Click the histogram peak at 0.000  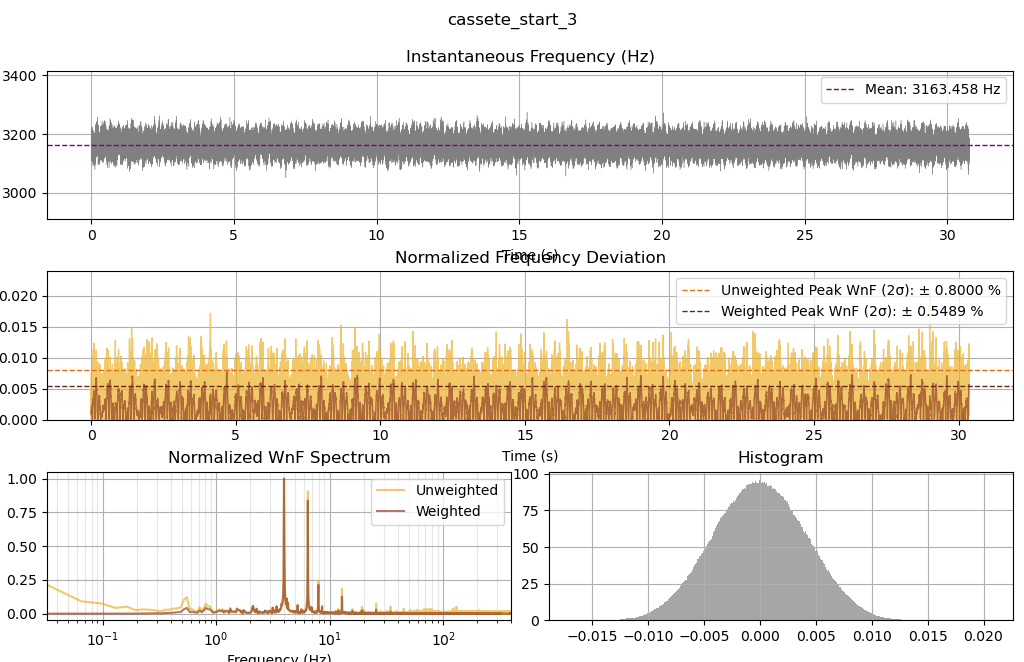pos(760,484)
